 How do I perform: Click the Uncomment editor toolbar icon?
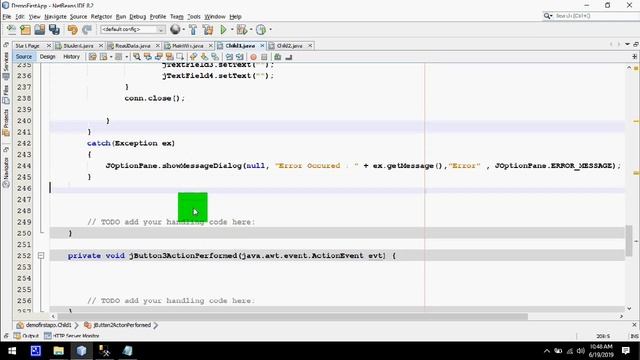click(x=289, y=57)
